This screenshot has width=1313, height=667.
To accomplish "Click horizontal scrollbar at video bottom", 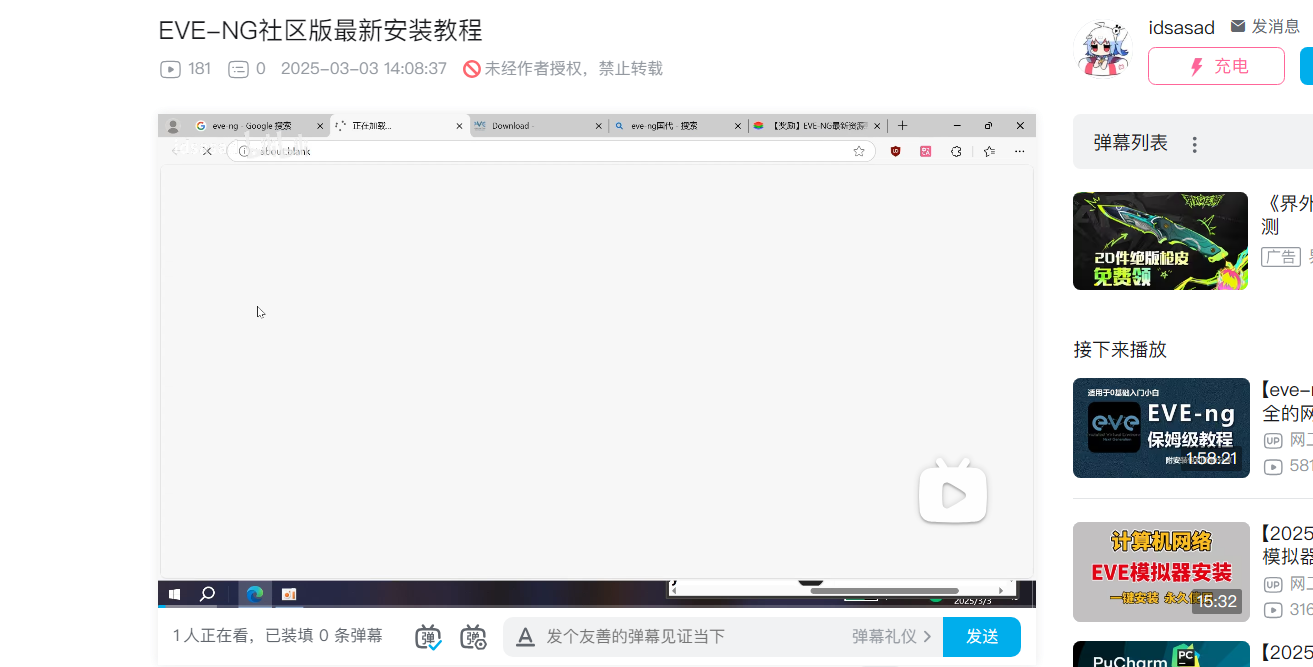I will point(884,591).
